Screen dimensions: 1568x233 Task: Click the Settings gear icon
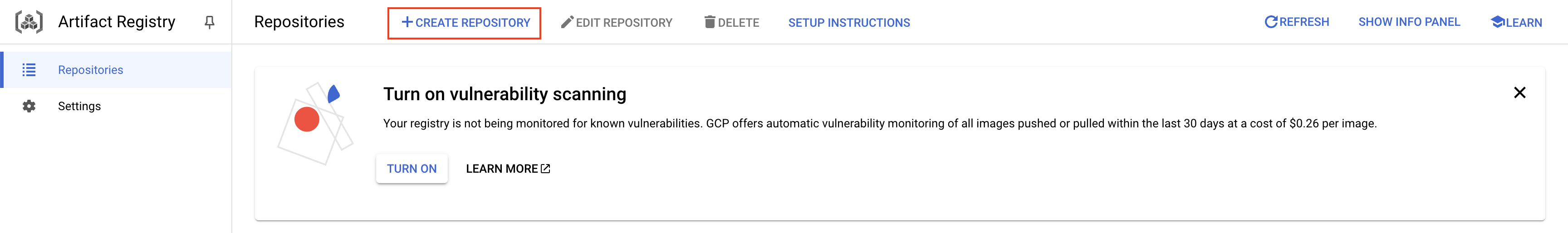(29, 106)
